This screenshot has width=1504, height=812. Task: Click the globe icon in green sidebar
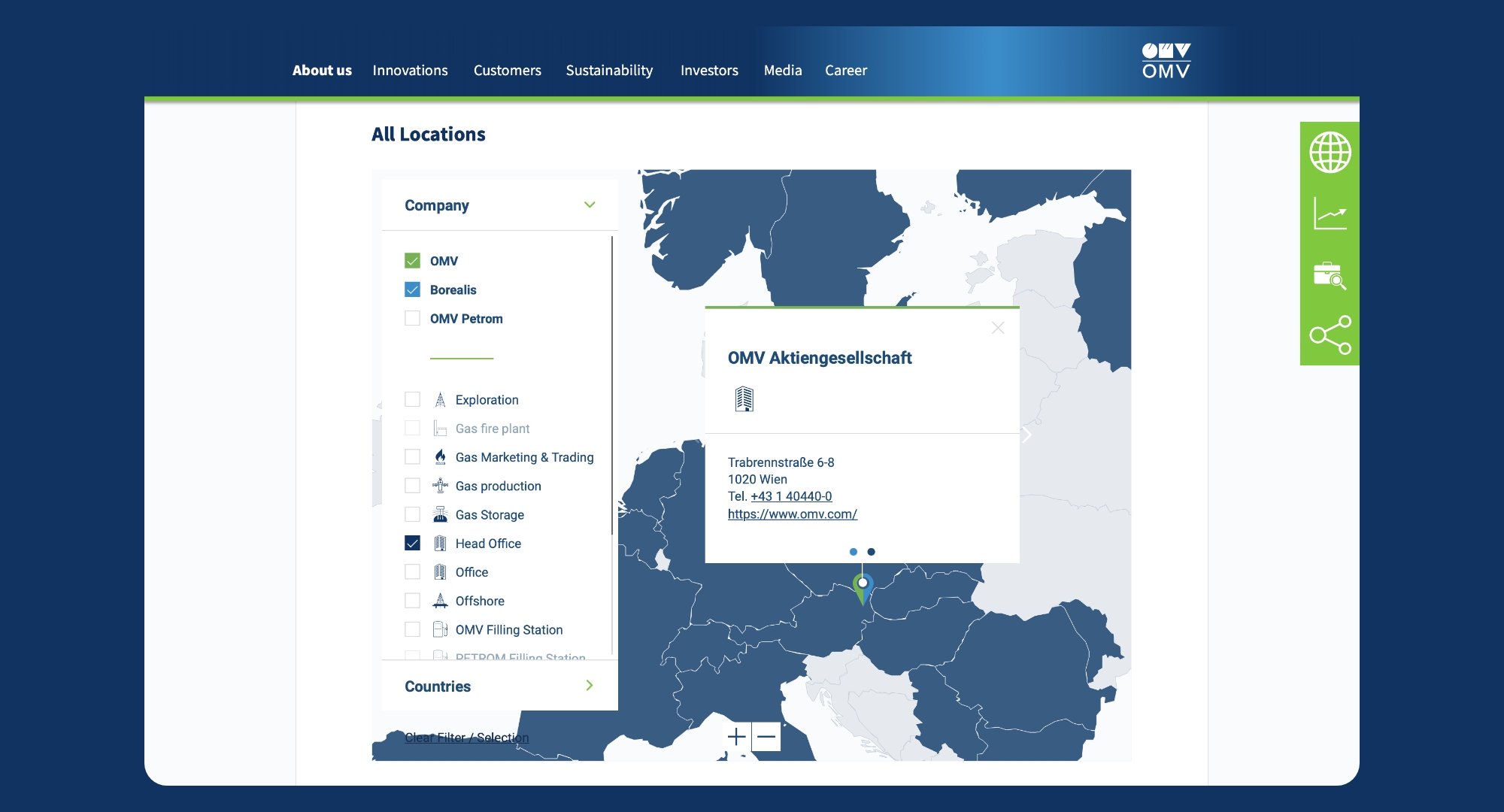[x=1330, y=153]
